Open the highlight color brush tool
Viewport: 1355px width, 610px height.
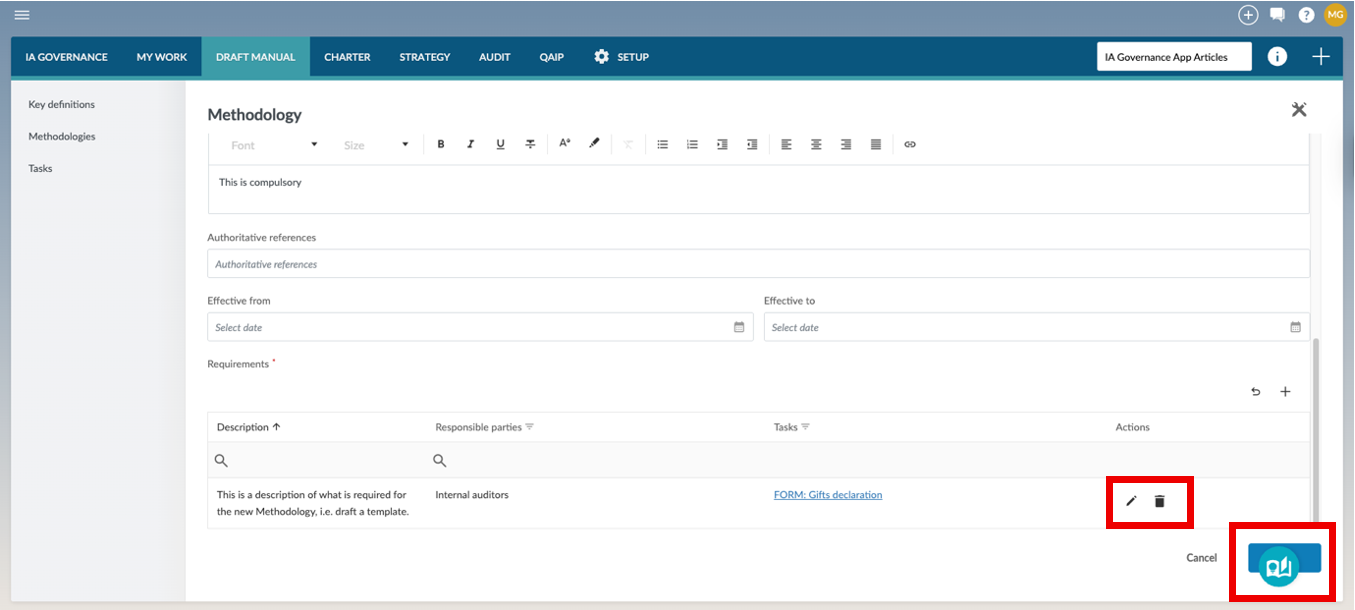click(x=594, y=144)
